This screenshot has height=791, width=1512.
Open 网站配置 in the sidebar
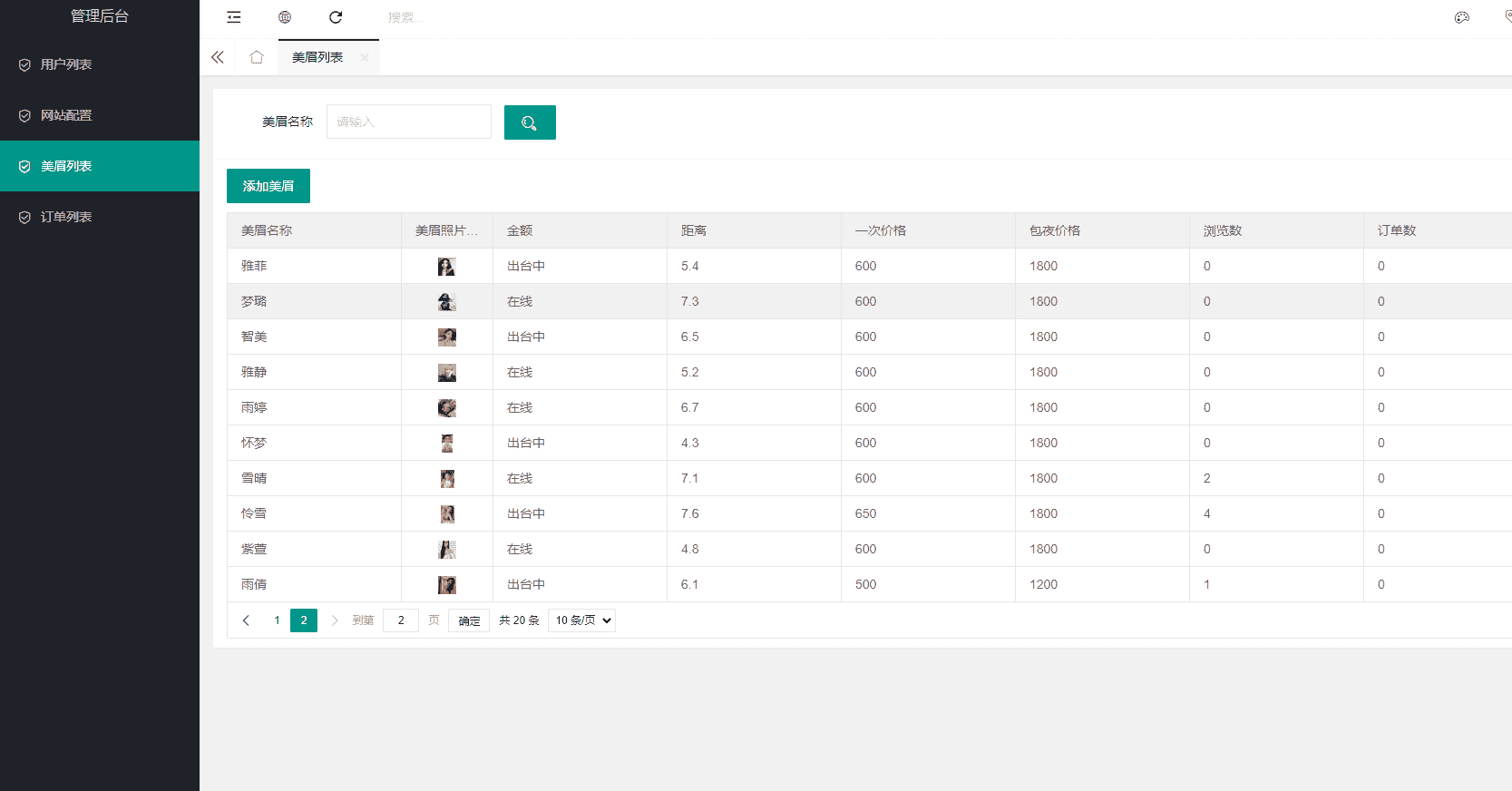click(66, 115)
